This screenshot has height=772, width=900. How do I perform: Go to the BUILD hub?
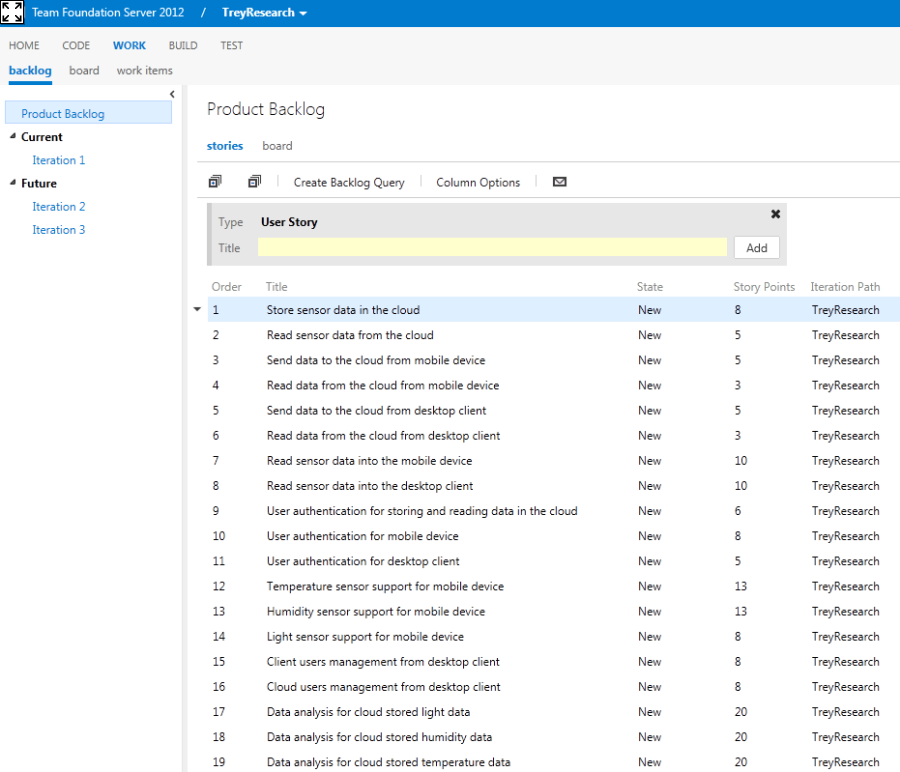coord(183,45)
